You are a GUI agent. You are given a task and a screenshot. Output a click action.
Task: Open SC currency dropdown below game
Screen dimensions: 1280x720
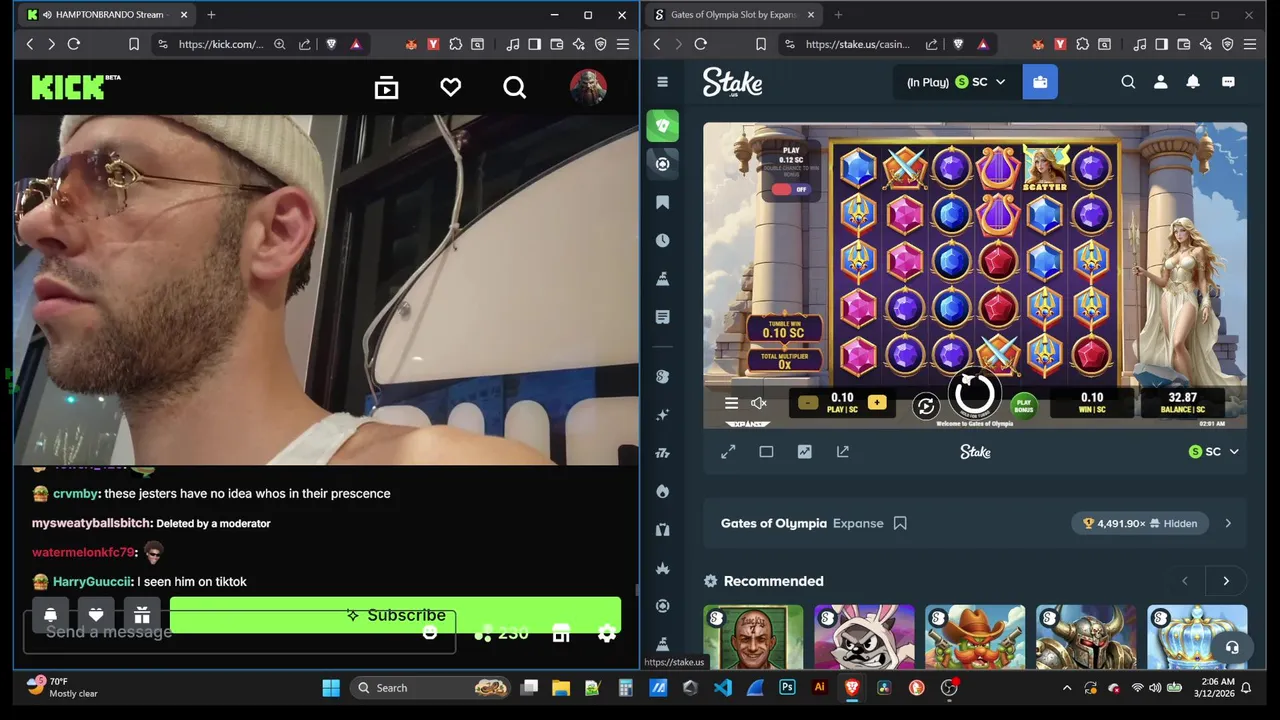[1213, 452]
